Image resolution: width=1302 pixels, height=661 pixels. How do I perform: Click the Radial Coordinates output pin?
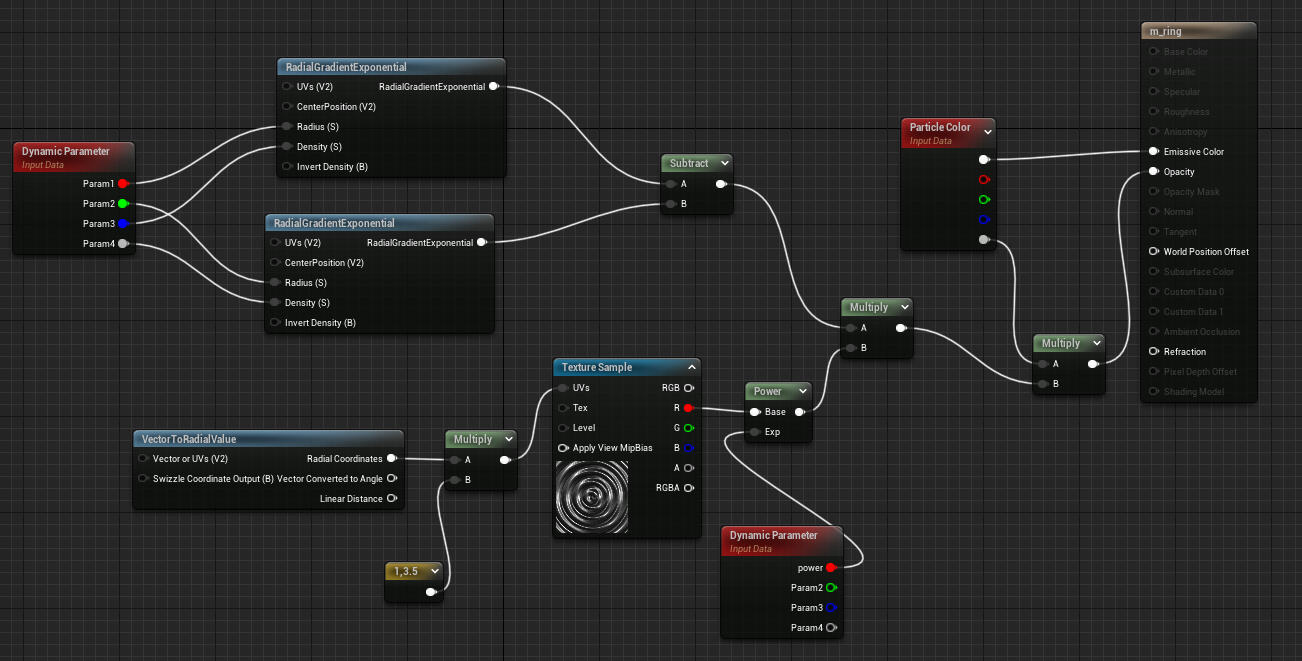coord(391,459)
